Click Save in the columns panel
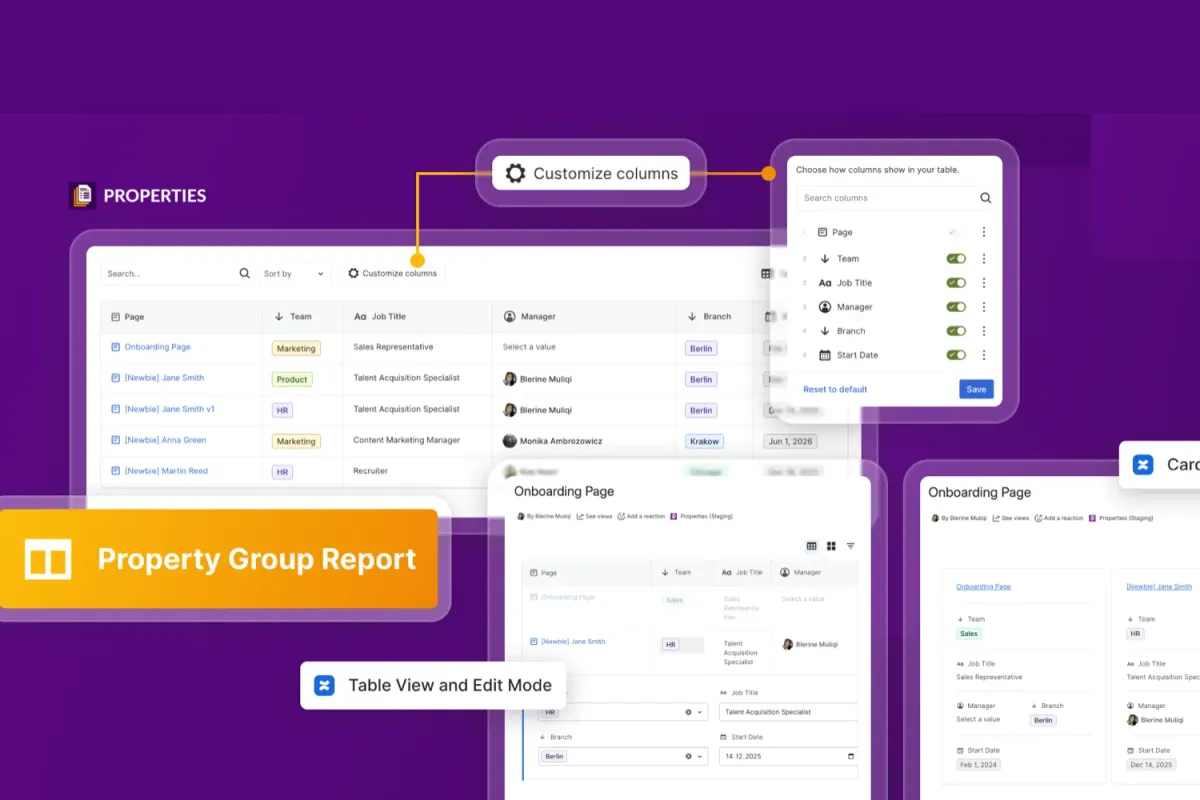The height and width of the screenshot is (800, 1200). click(976, 389)
